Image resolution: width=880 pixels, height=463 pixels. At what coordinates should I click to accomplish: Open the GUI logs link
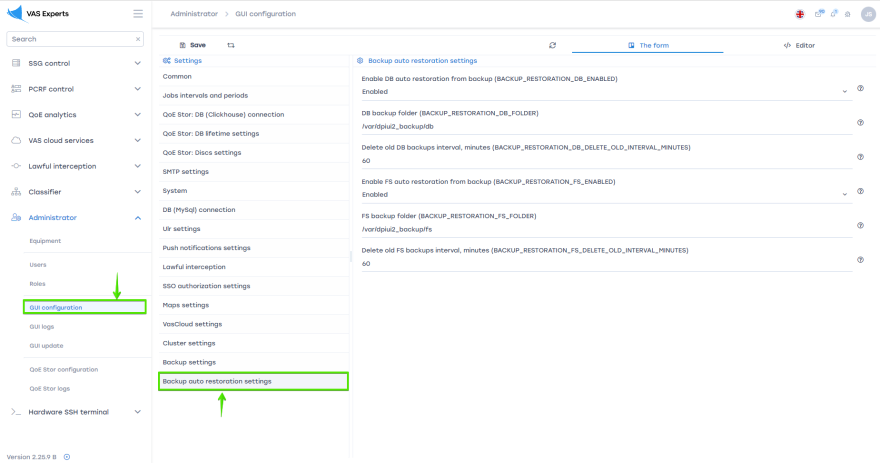(43, 327)
